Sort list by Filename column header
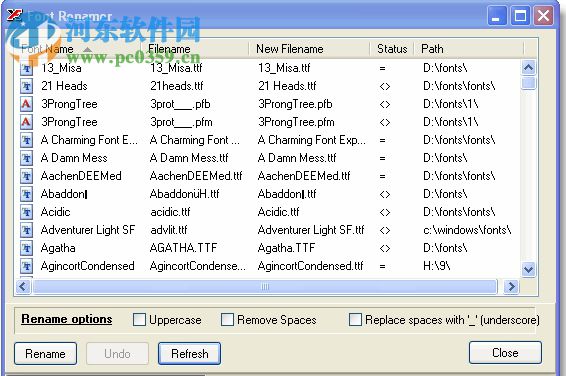The height and width of the screenshot is (376, 566). pyautogui.click(x=195, y=49)
